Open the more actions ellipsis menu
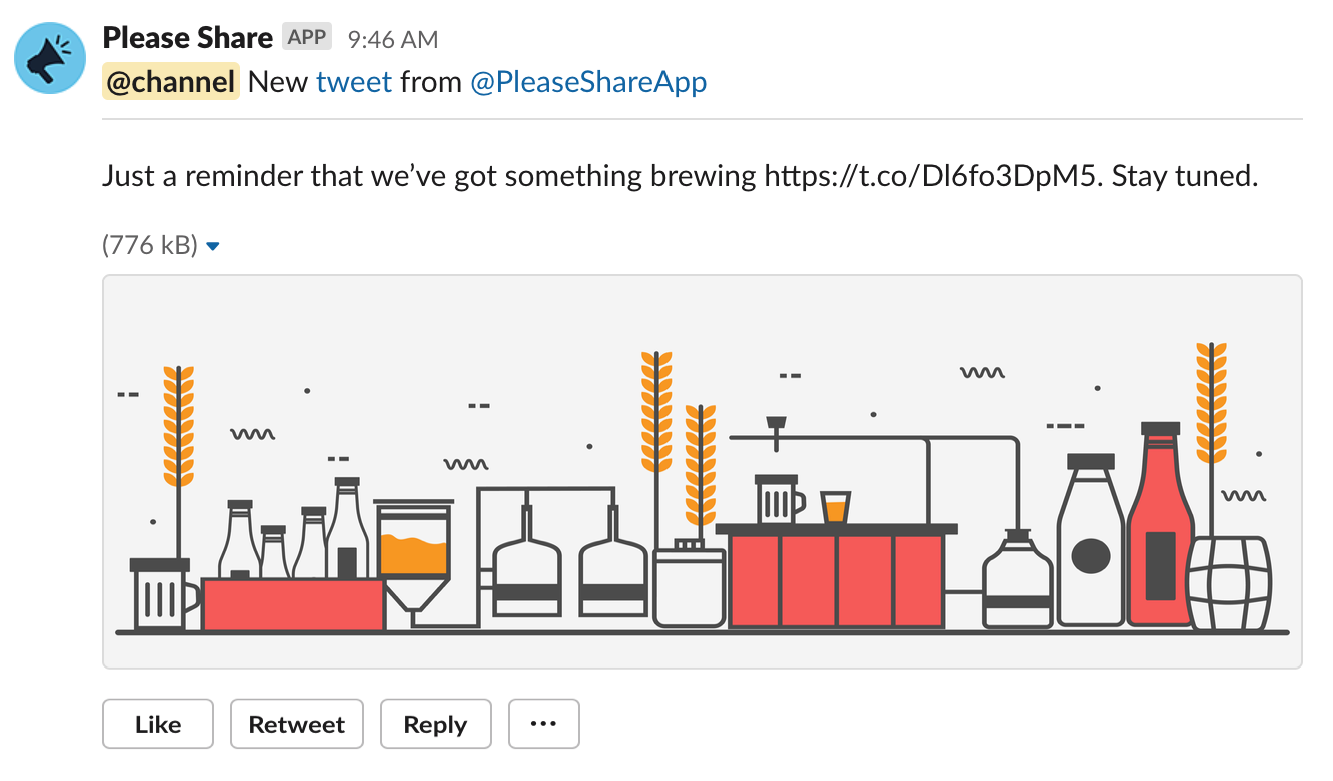This screenshot has width=1333, height=781. tap(543, 725)
